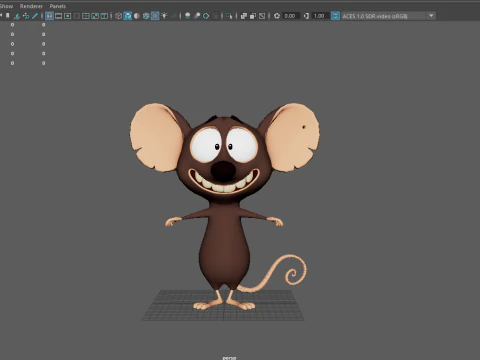Image resolution: width=480 pixels, height=360 pixels.
Task: Enable Screen Space Ambient Occlusion
Action: pyautogui.click(x=188, y=16)
